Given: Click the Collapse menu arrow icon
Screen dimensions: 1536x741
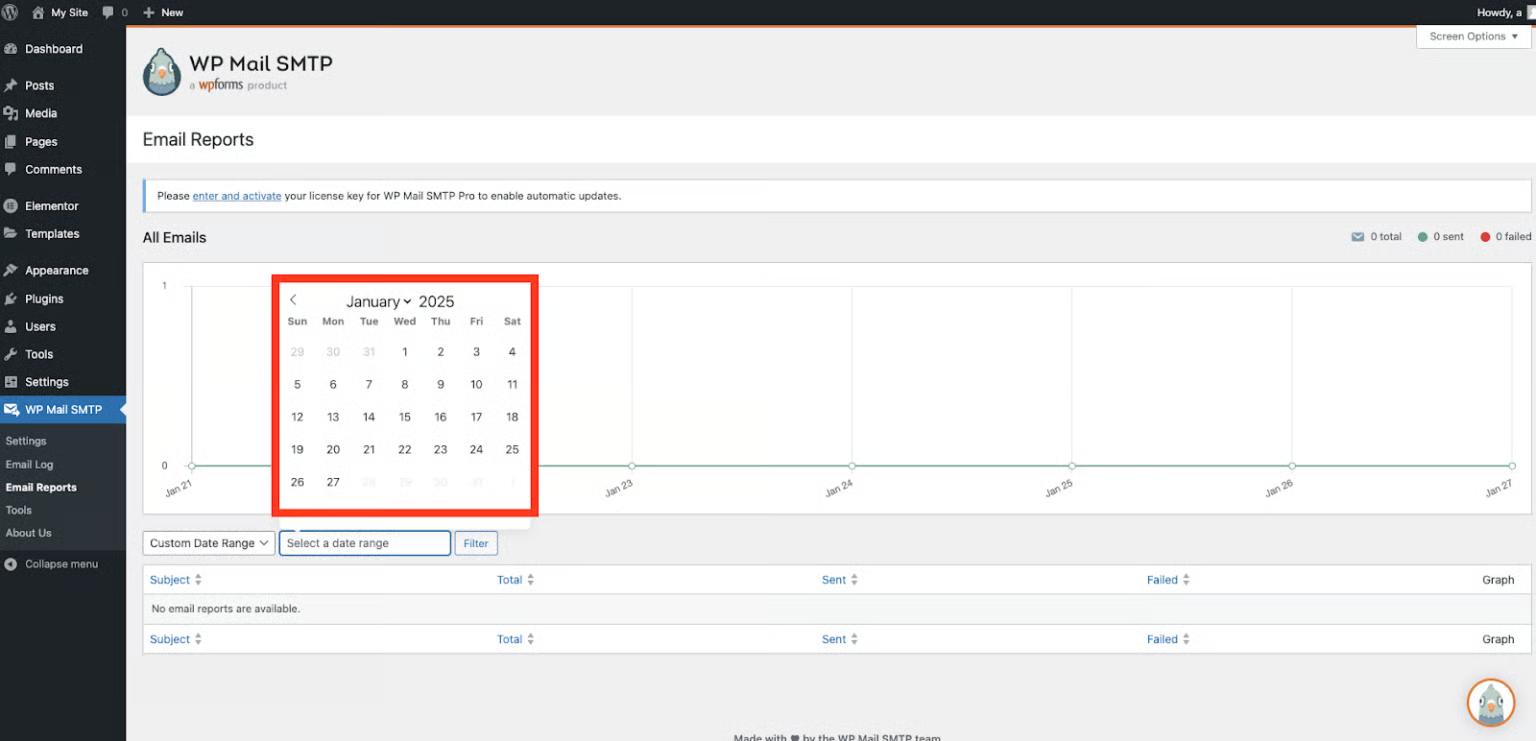Looking at the screenshot, I should click(11, 564).
